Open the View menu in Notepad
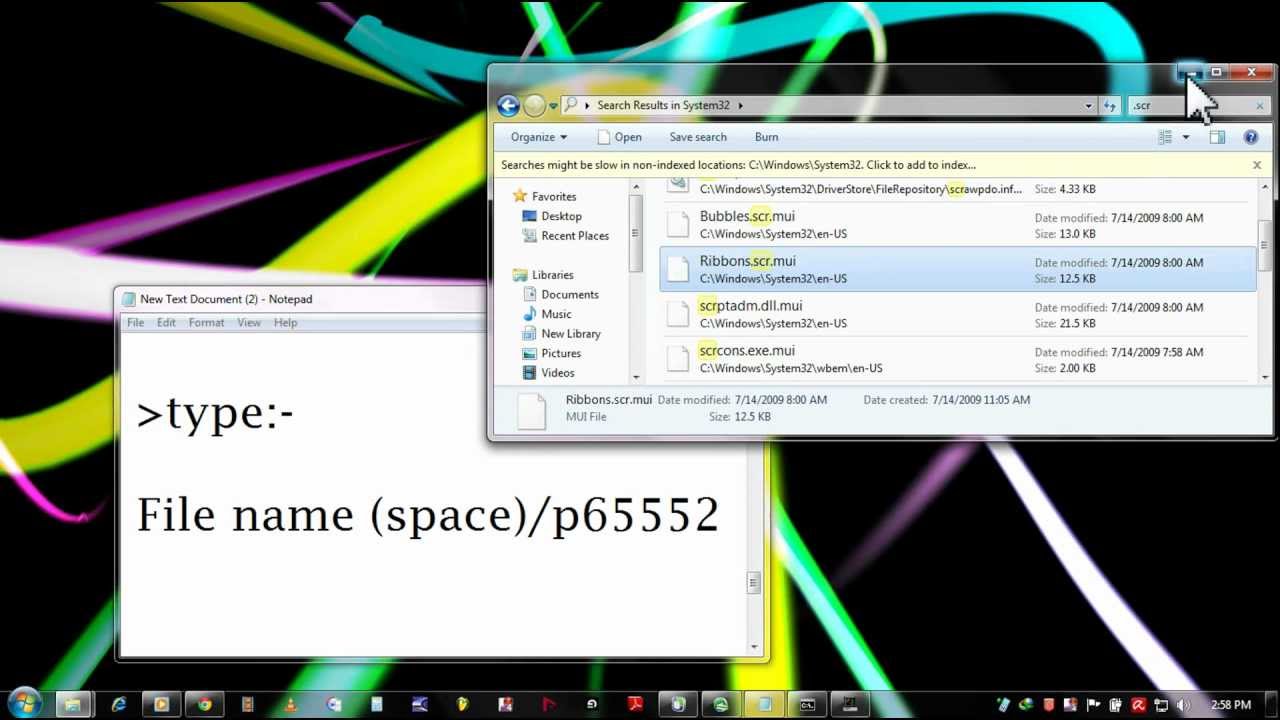 pos(248,322)
